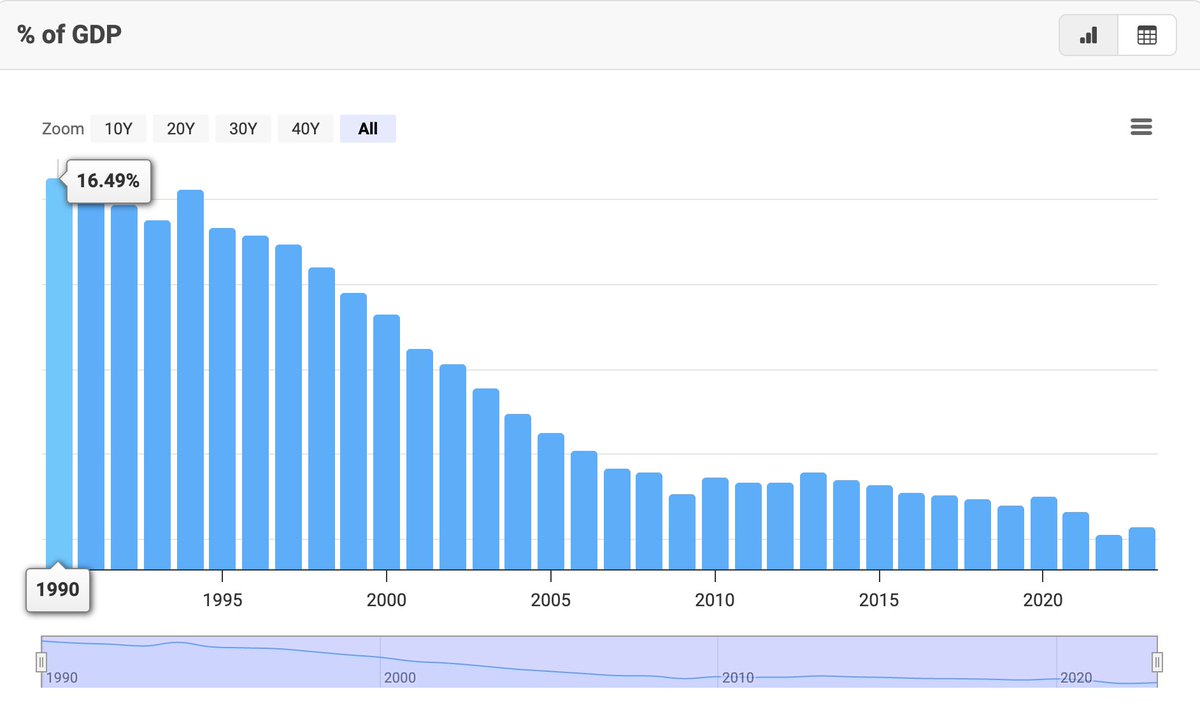Click the 1990 axis tooltip label
The width and height of the screenshot is (1200, 703).
pos(58,590)
